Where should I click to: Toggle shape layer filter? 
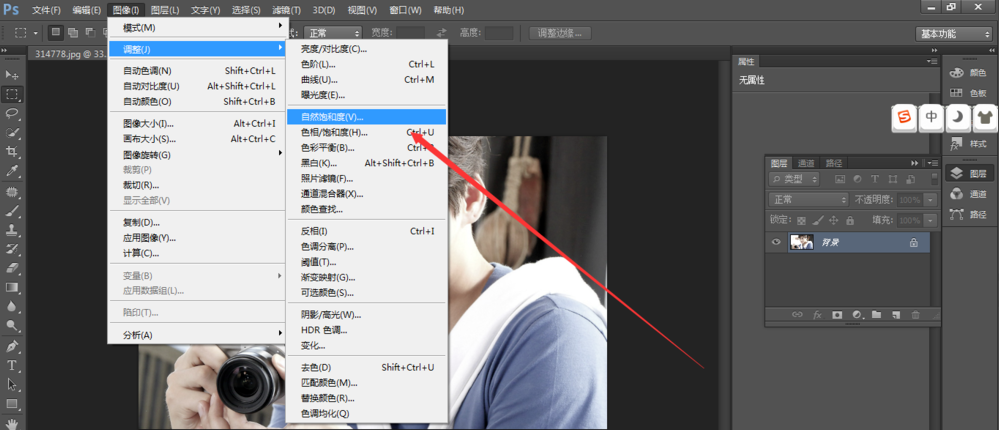click(893, 179)
